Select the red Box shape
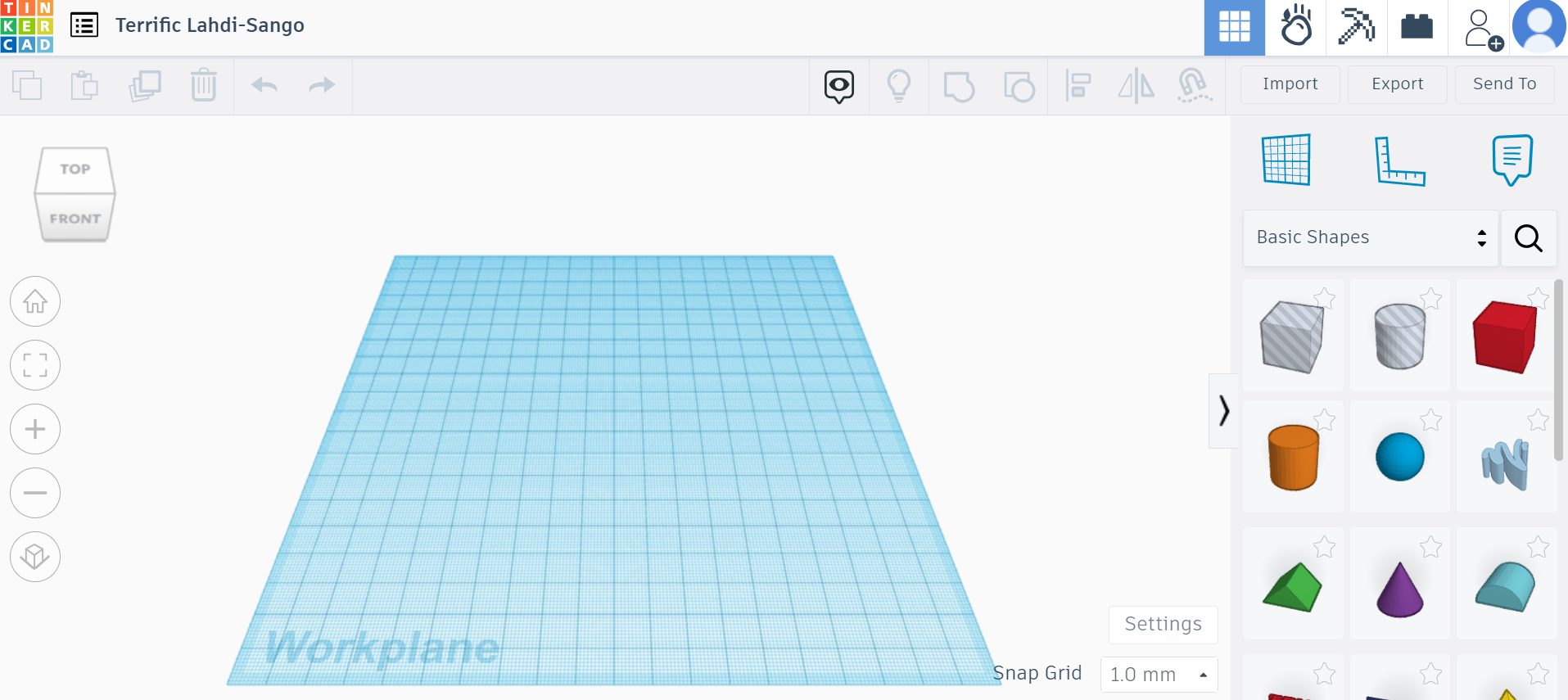The width and height of the screenshot is (1568, 700). click(x=1506, y=336)
